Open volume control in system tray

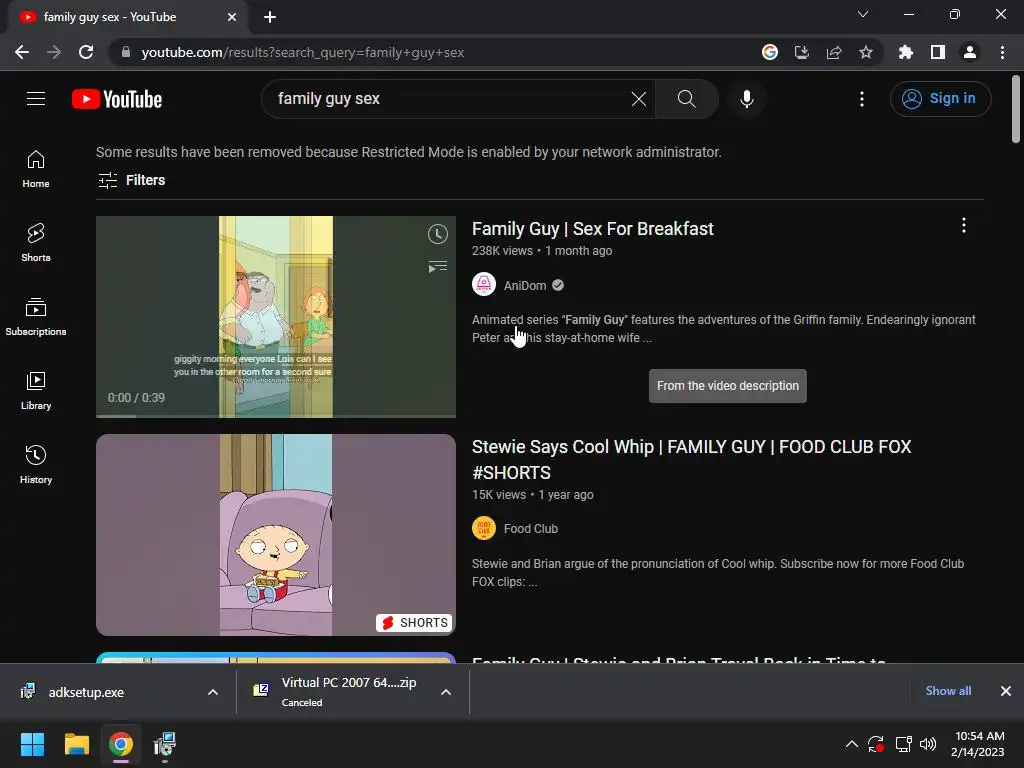coord(927,744)
